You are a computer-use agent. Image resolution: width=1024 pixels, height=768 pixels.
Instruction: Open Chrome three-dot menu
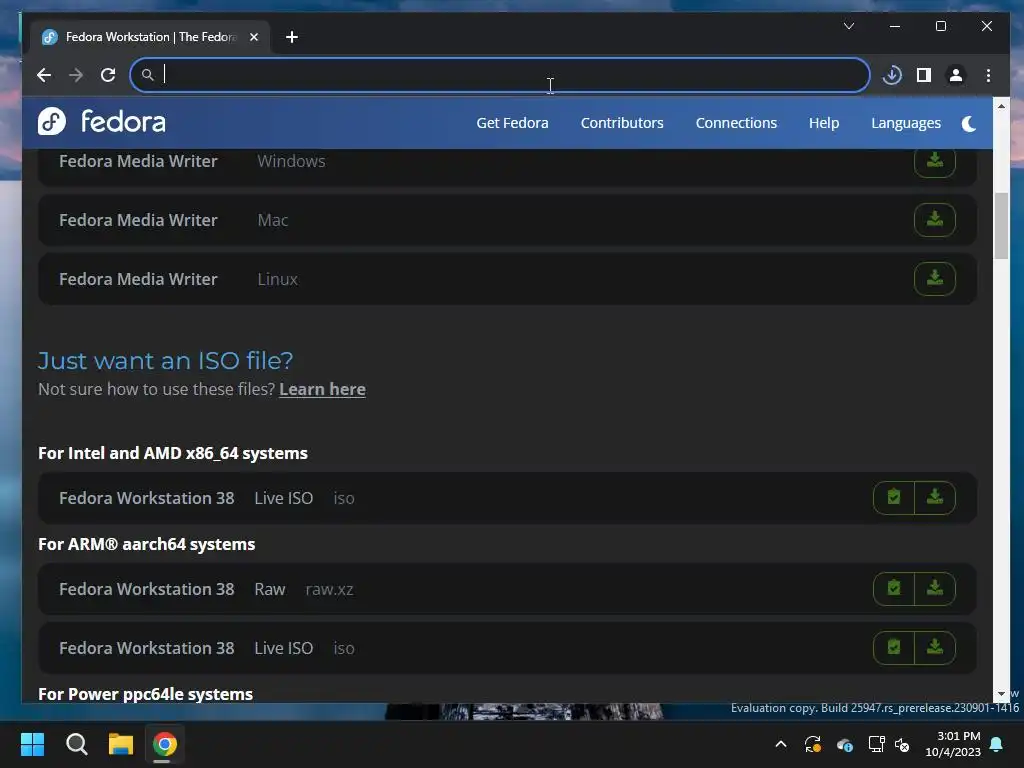click(988, 75)
